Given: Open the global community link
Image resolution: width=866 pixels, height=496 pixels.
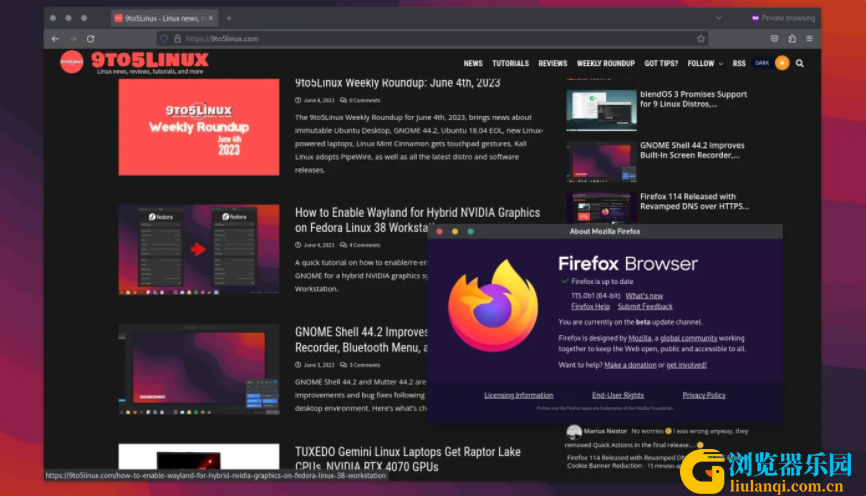Looking at the screenshot, I should [x=689, y=338].
